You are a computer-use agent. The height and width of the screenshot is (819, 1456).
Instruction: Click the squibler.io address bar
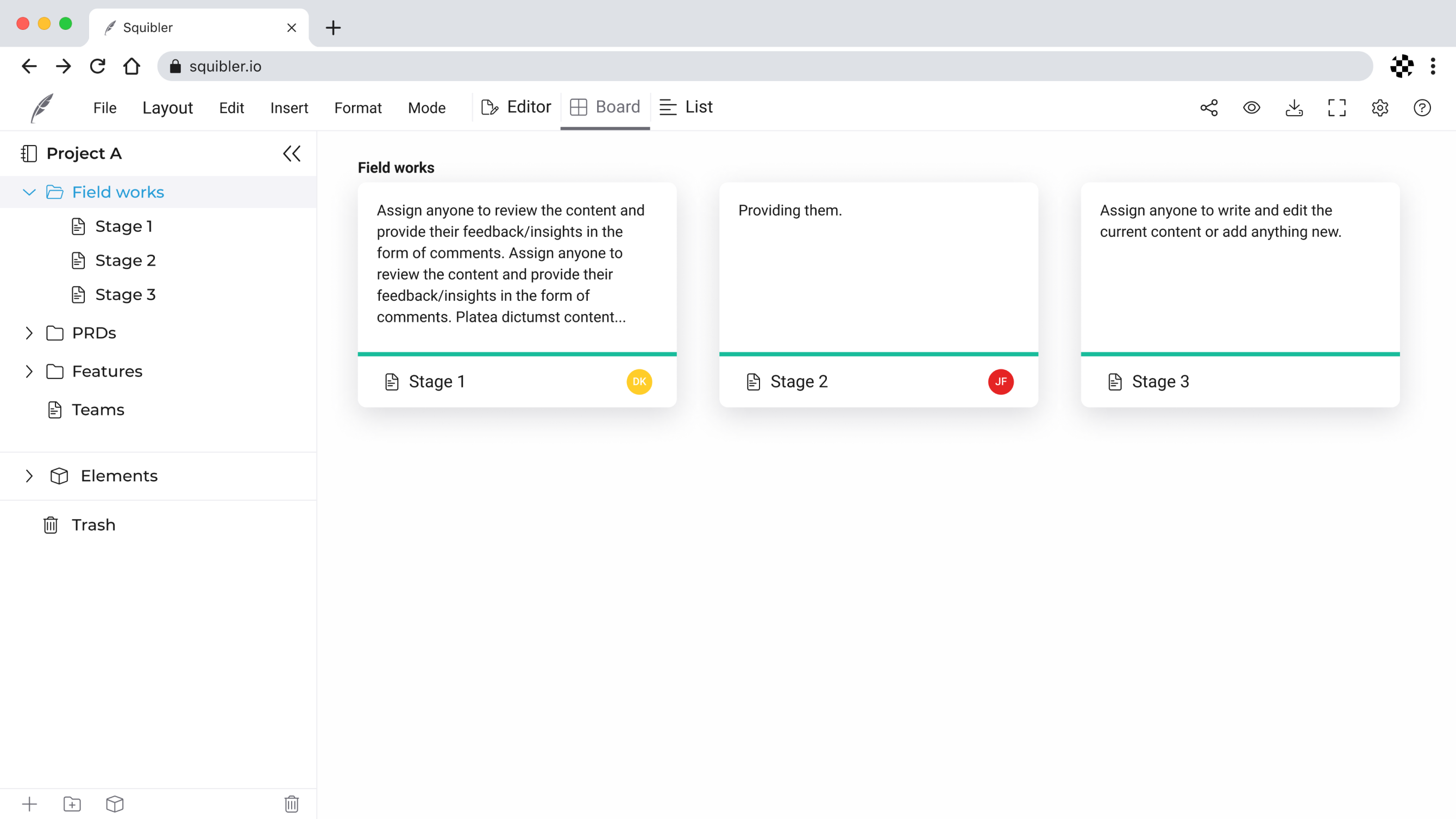pos(765,66)
